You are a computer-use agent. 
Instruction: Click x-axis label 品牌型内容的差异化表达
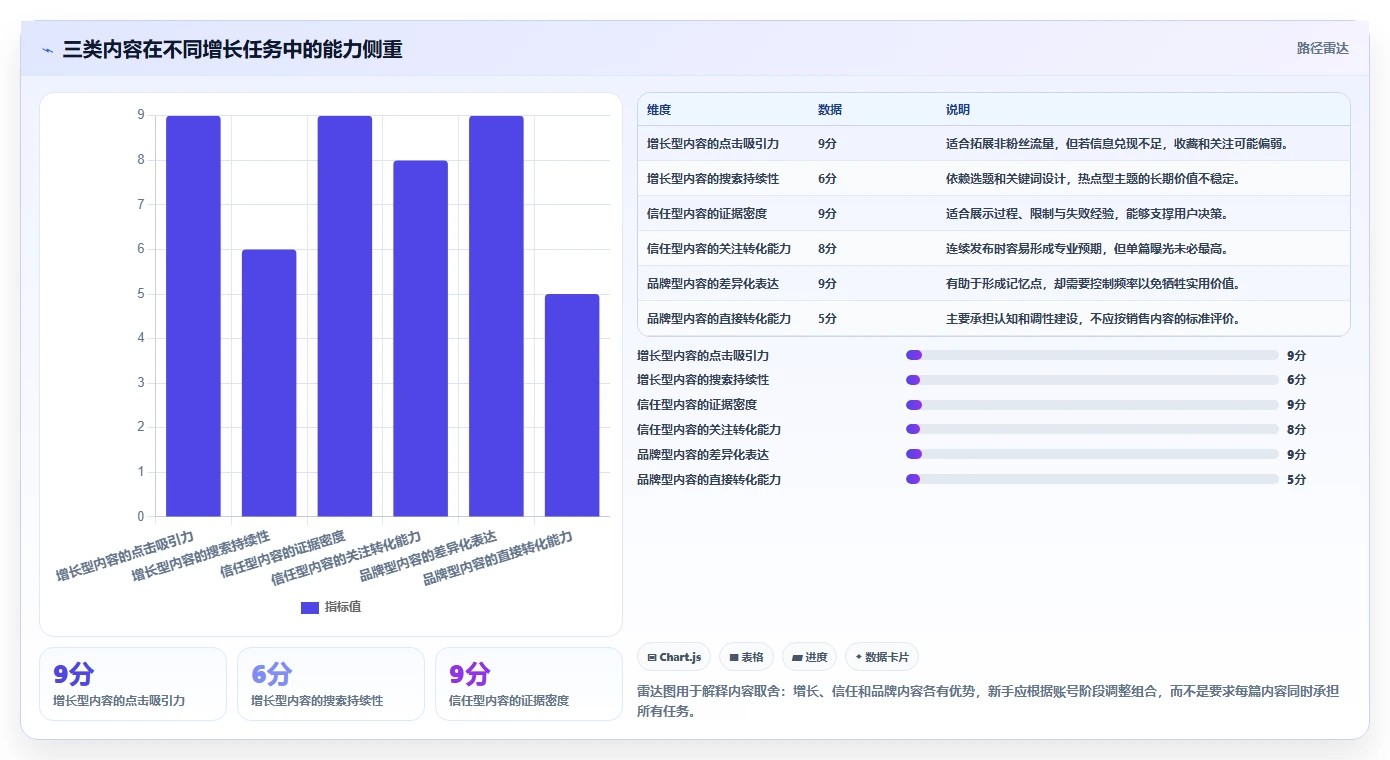click(x=428, y=557)
